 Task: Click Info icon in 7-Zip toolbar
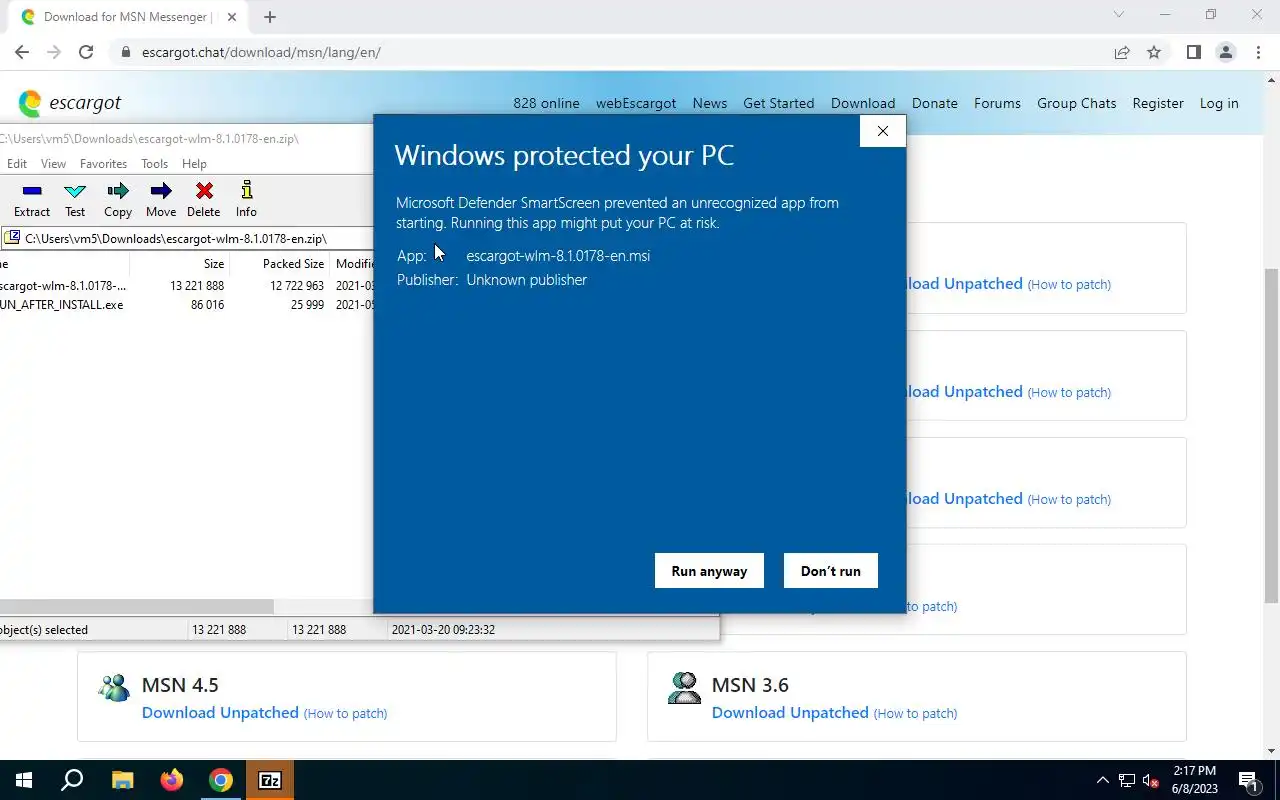[246, 199]
